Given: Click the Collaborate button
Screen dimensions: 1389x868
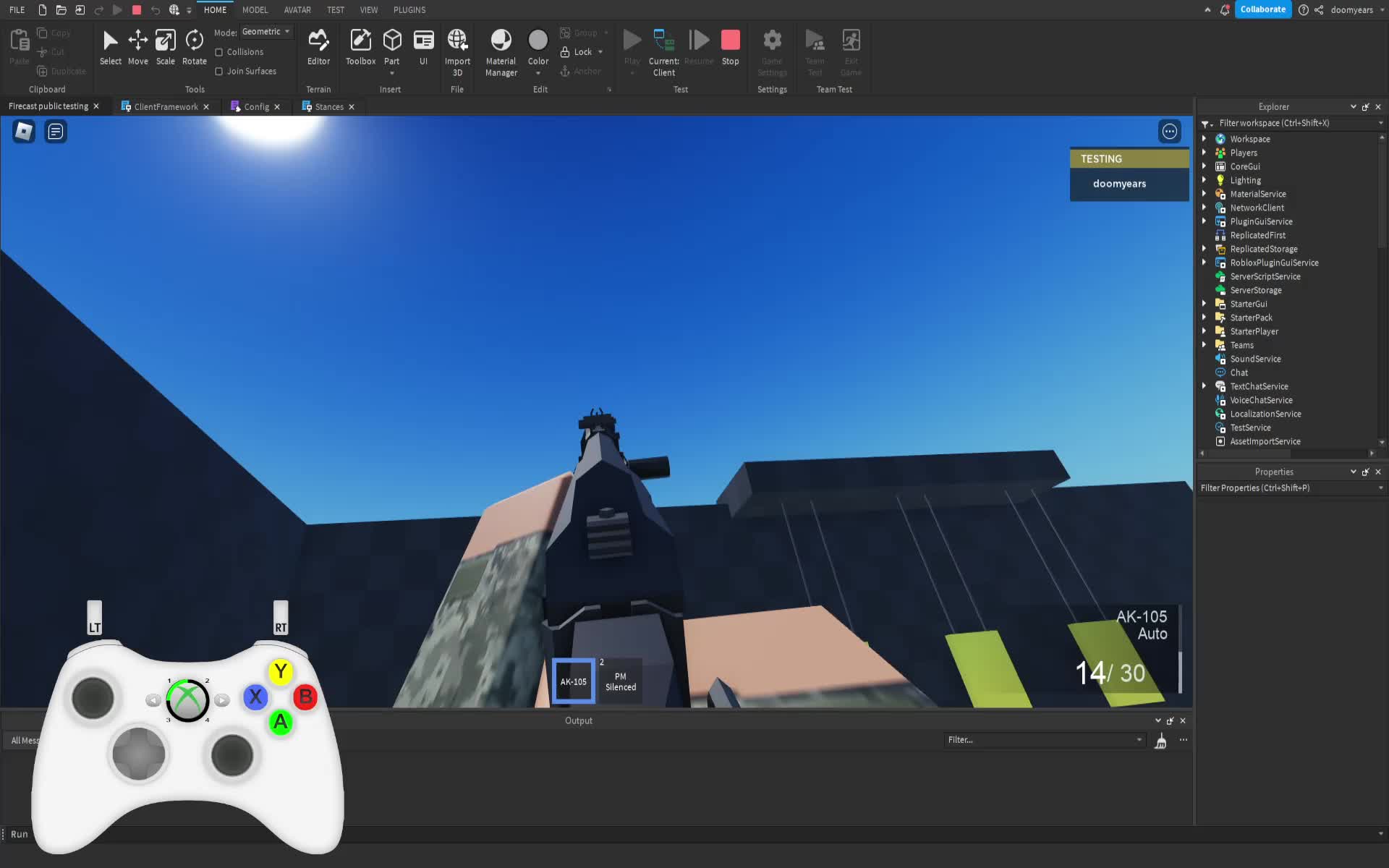Looking at the screenshot, I should click(x=1262, y=9).
